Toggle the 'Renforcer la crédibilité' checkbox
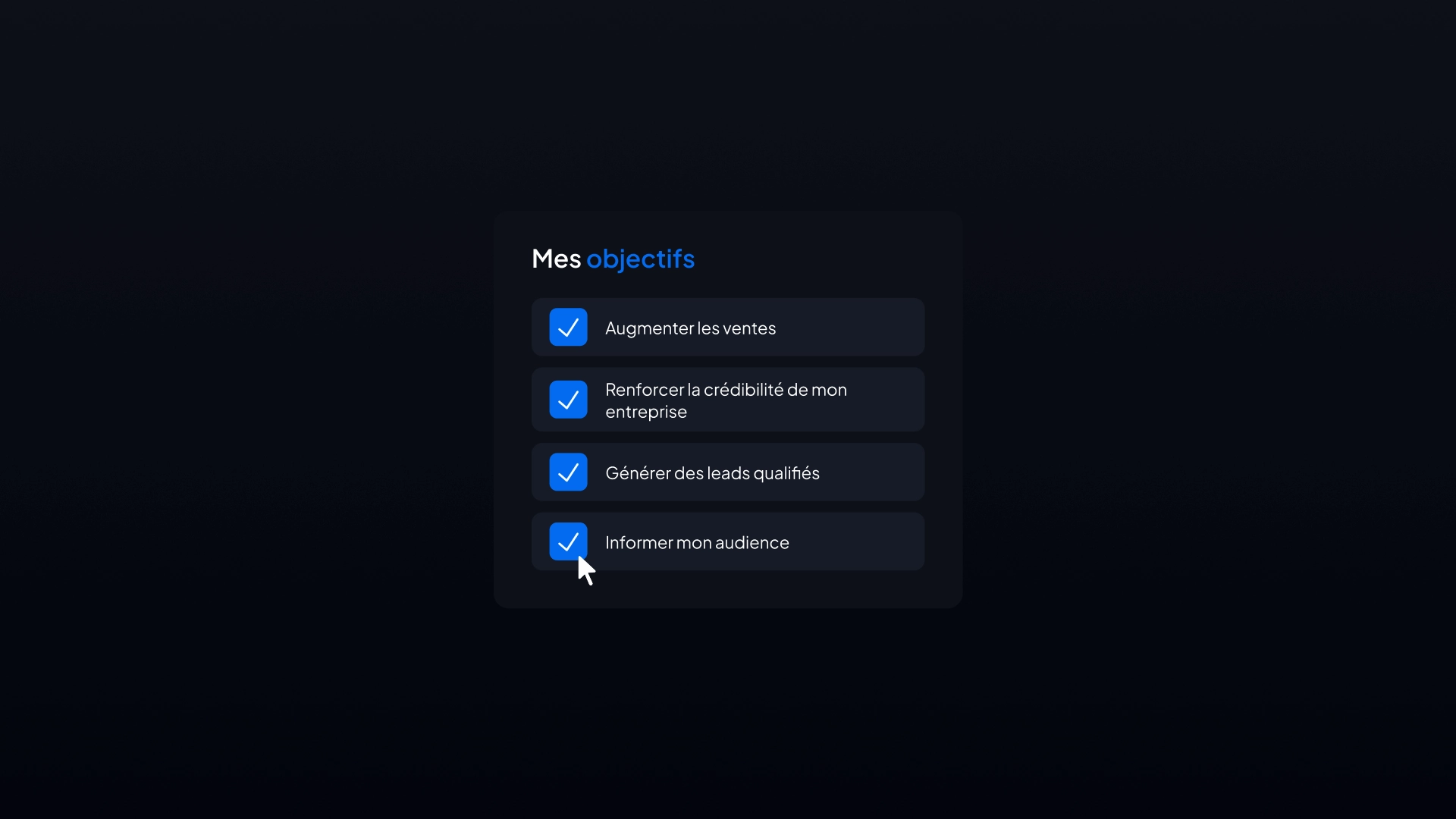The image size is (1456, 819). coord(568,399)
